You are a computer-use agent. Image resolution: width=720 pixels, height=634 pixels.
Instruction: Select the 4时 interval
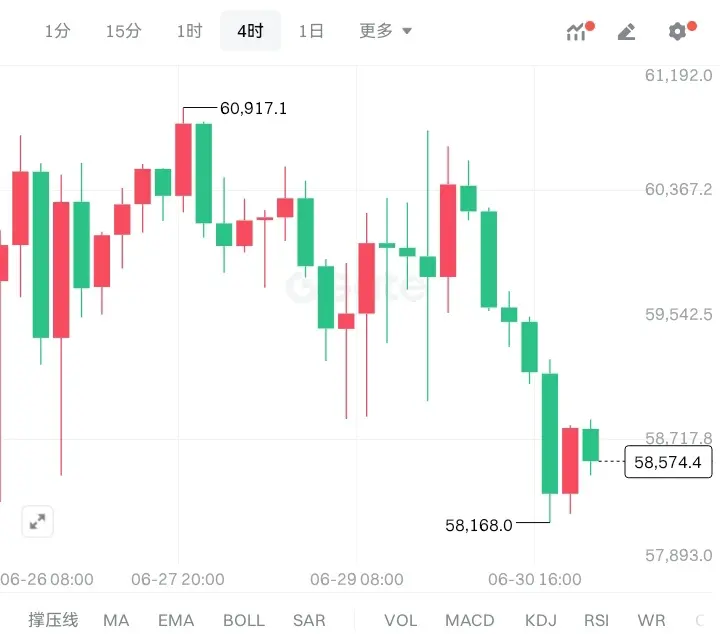(x=250, y=31)
